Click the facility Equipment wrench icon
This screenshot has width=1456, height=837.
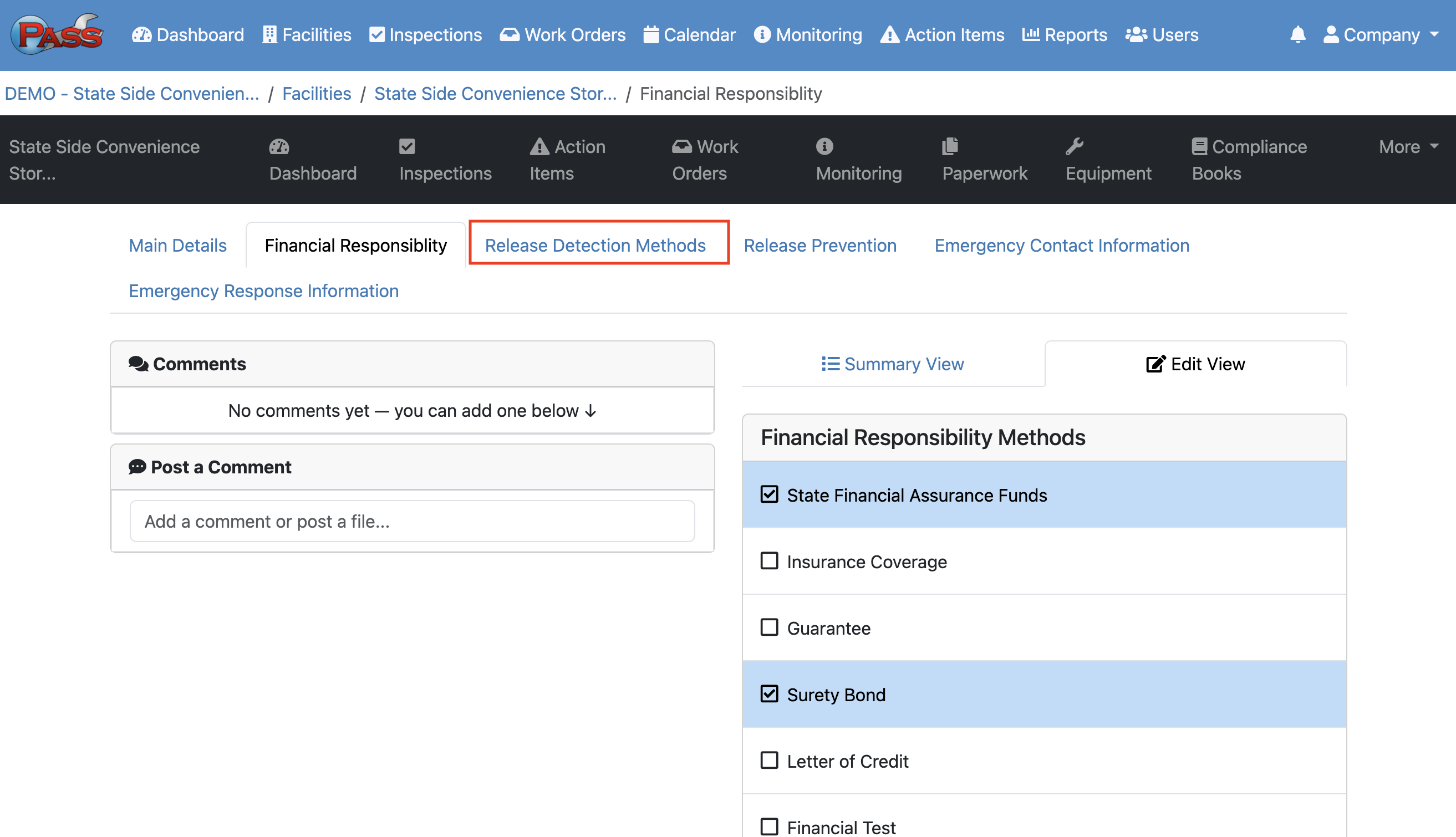[1073, 146]
